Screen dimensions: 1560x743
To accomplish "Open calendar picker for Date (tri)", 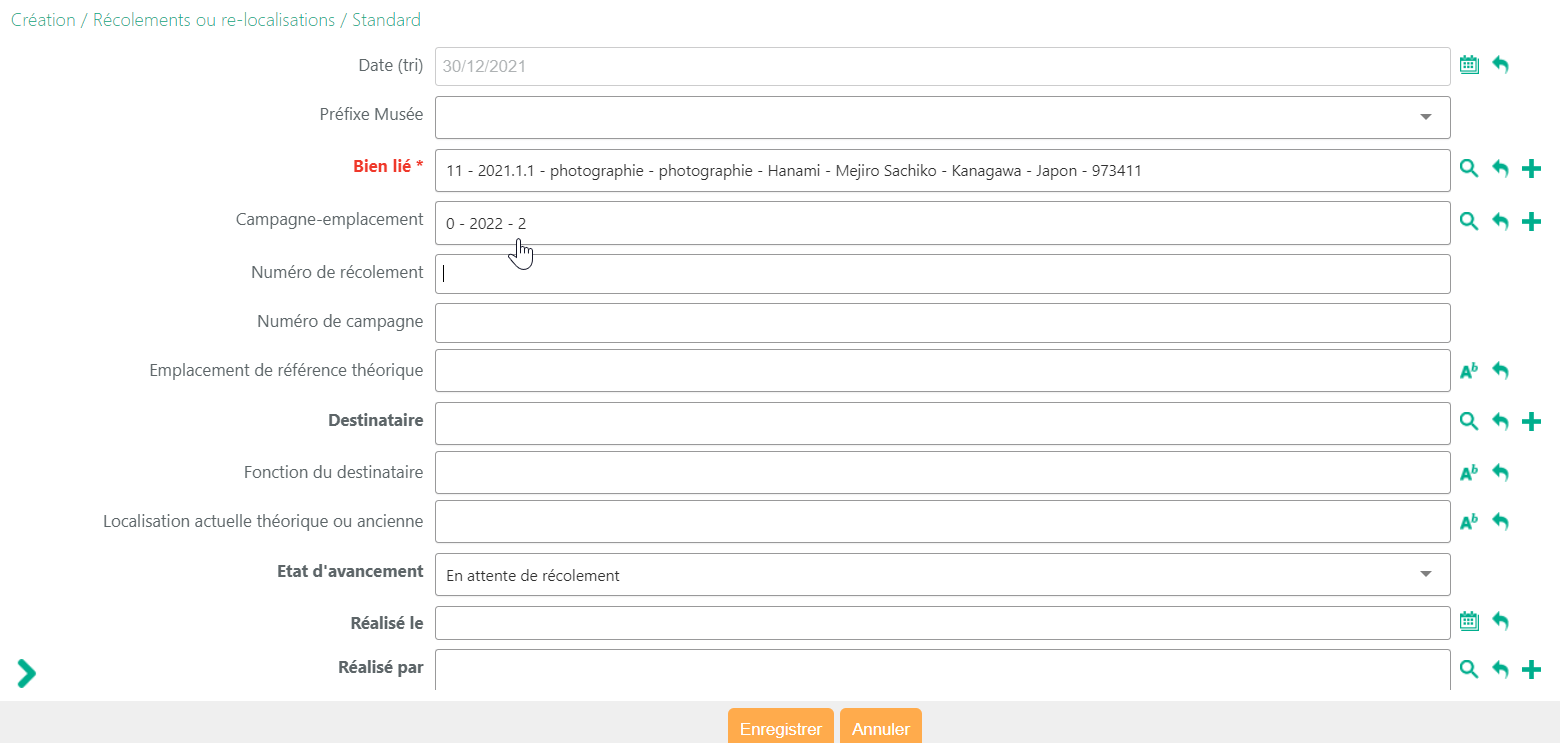I will pos(1468,65).
